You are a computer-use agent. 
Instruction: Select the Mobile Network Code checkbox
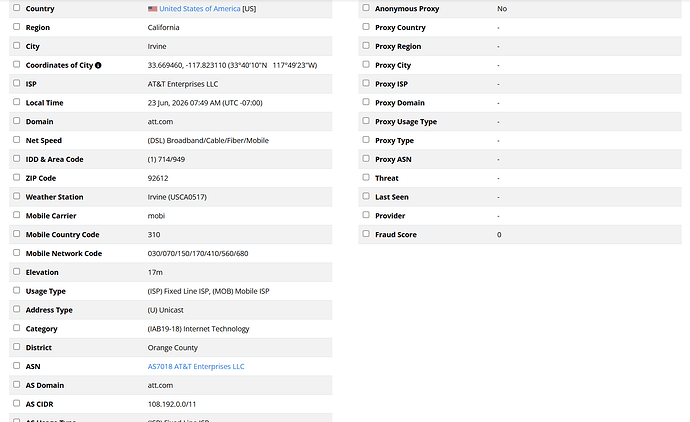(x=17, y=253)
